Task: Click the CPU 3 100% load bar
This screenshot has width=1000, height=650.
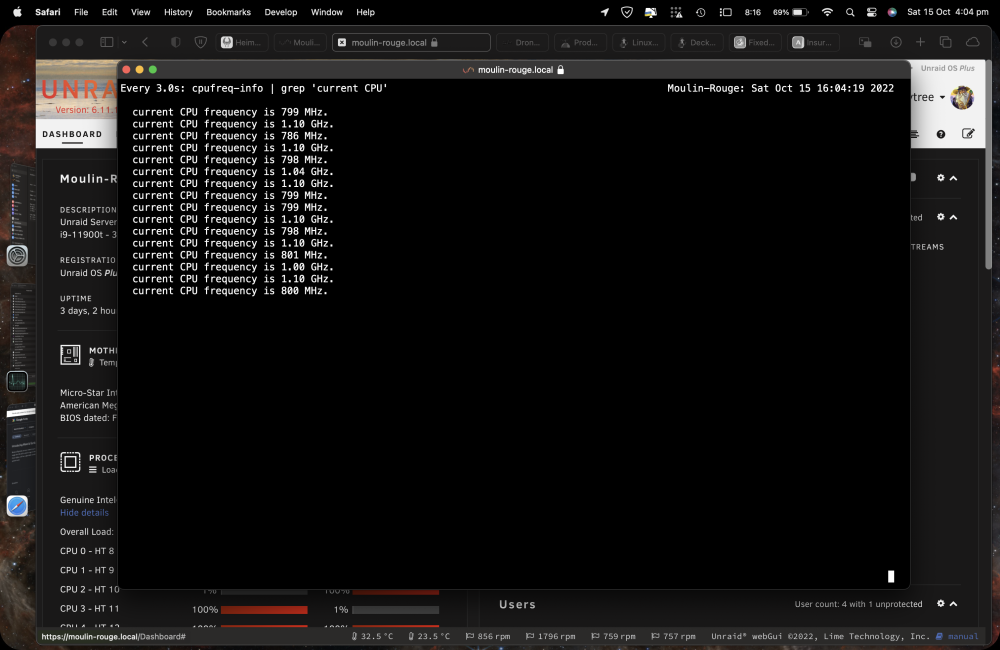Action: tap(264, 610)
